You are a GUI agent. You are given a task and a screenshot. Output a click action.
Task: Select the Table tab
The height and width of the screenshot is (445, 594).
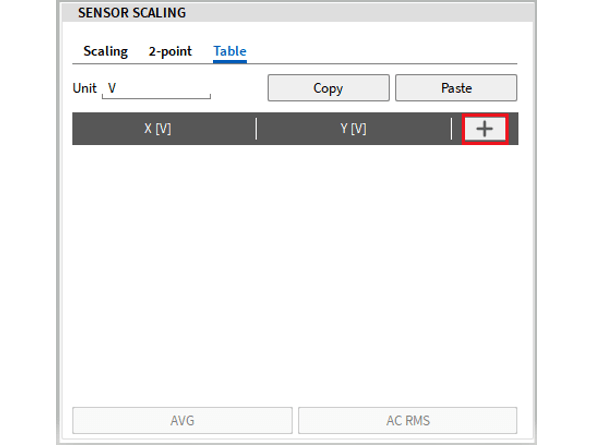click(x=230, y=51)
